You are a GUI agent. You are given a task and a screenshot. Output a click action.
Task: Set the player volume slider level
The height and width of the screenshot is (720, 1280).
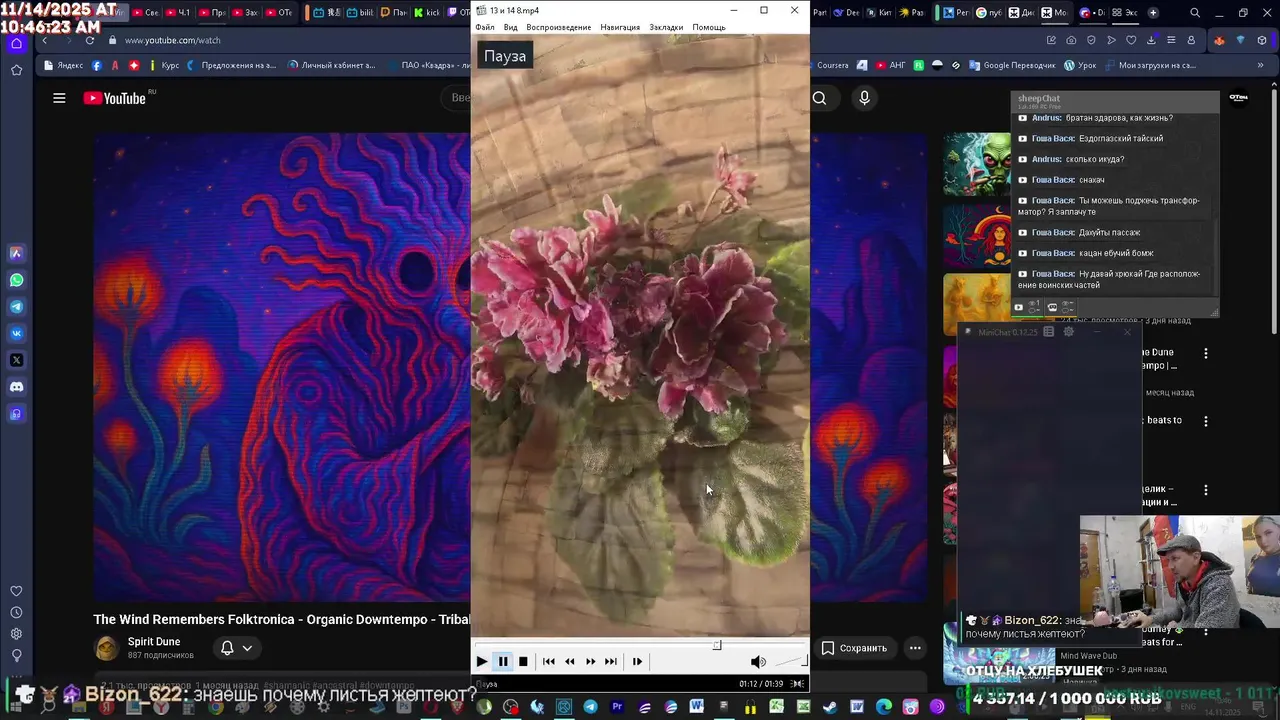coord(791,662)
